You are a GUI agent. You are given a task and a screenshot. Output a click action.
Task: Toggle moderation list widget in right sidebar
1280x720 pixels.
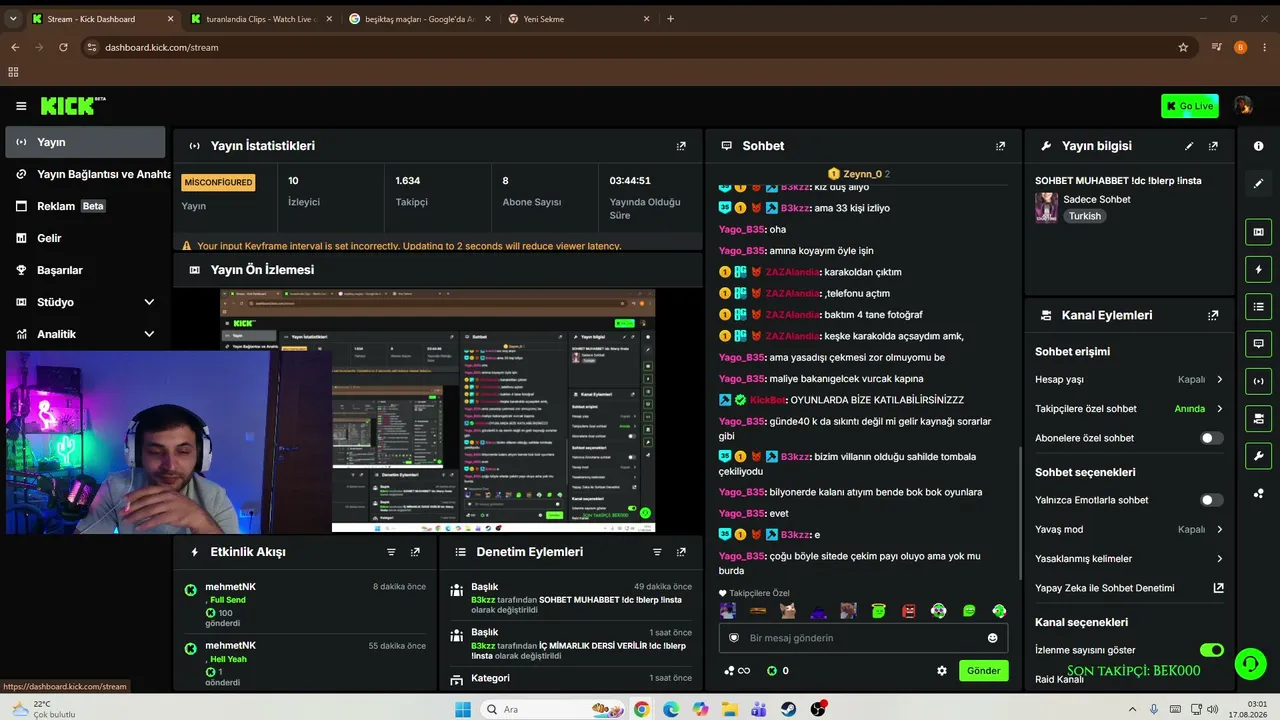coord(1258,306)
